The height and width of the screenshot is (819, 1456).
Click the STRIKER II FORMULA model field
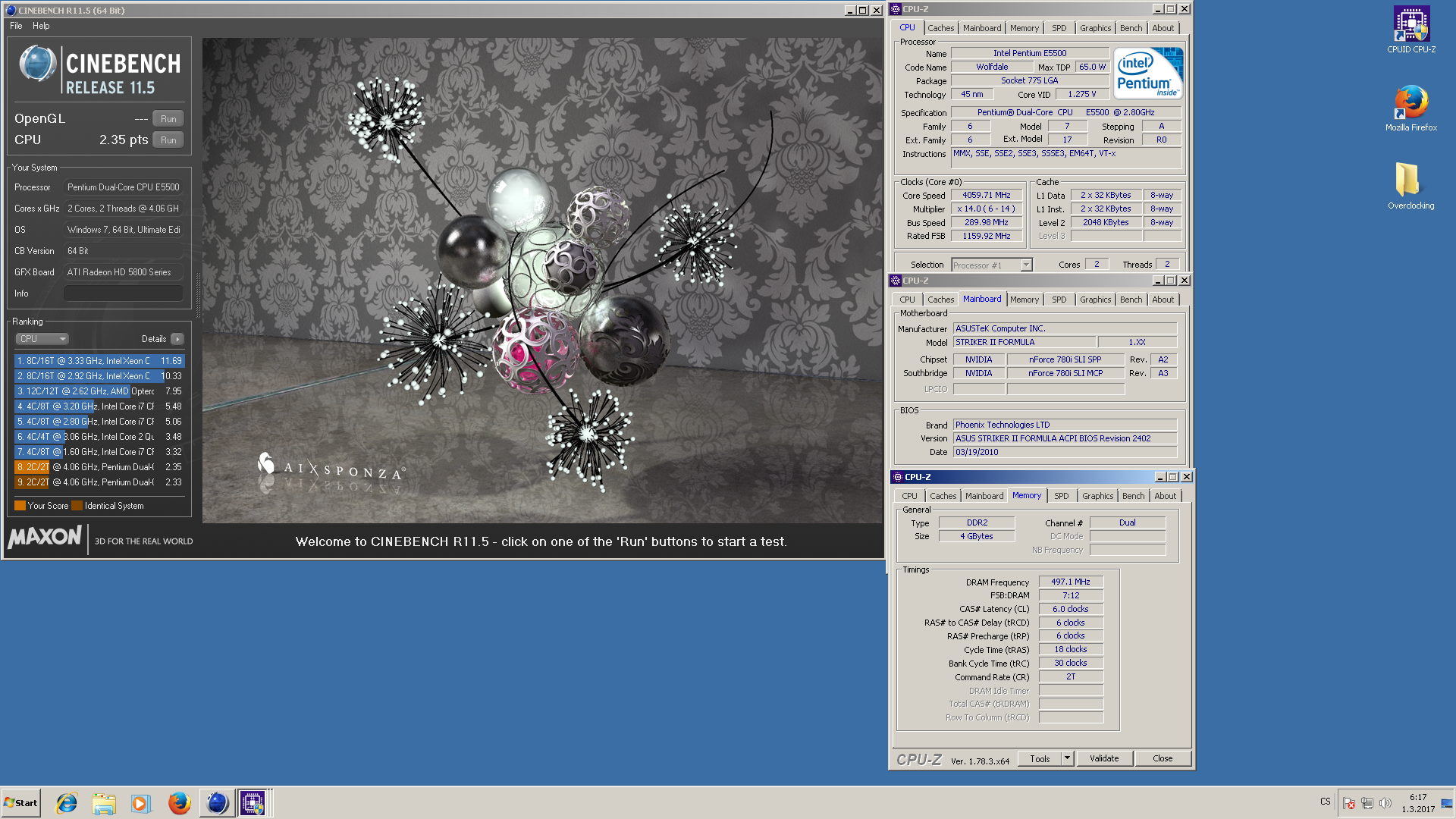[x=1024, y=343]
